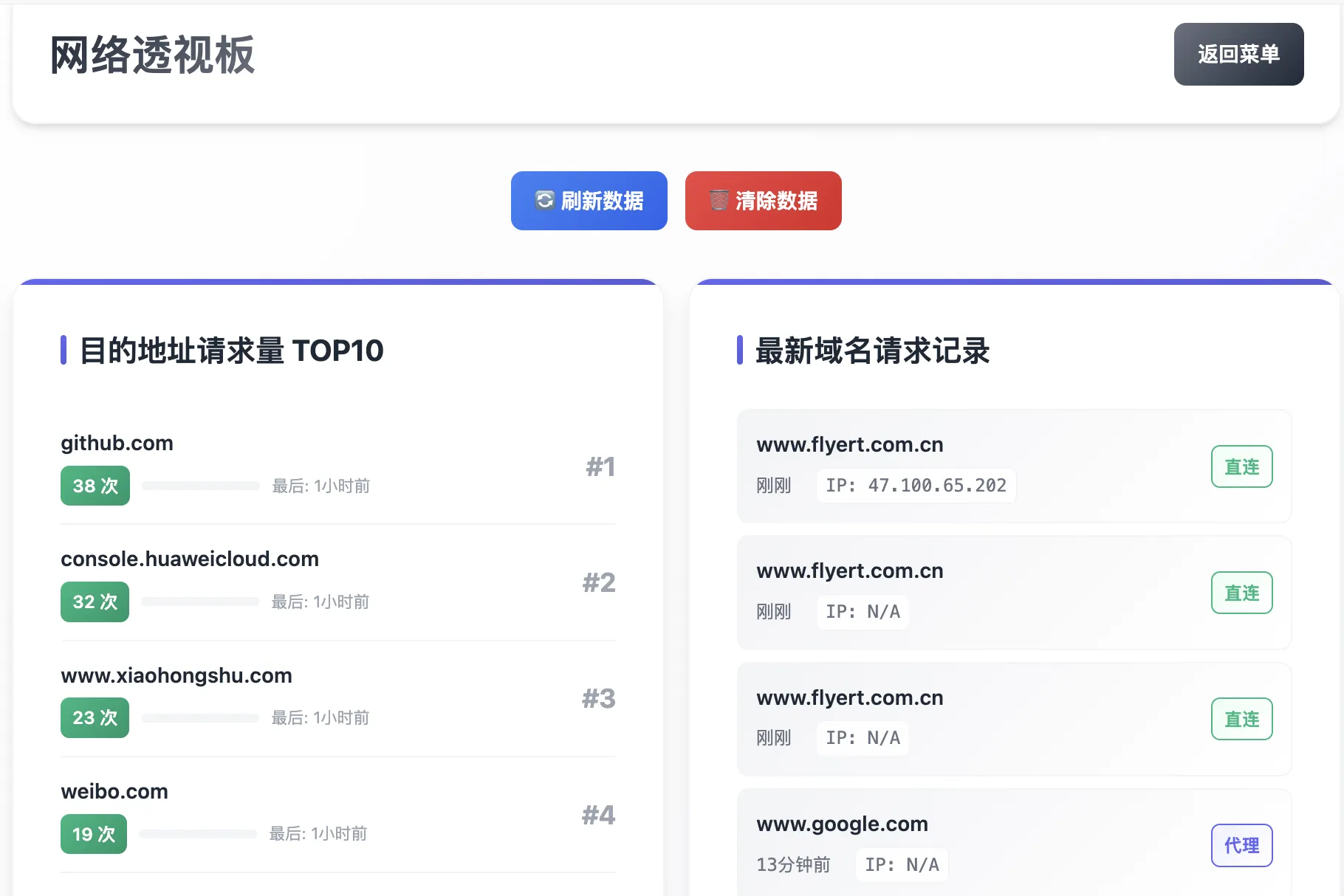Click the green 38 次 count badge for github.com
This screenshot has height=896, width=1344.
(x=94, y=485)
